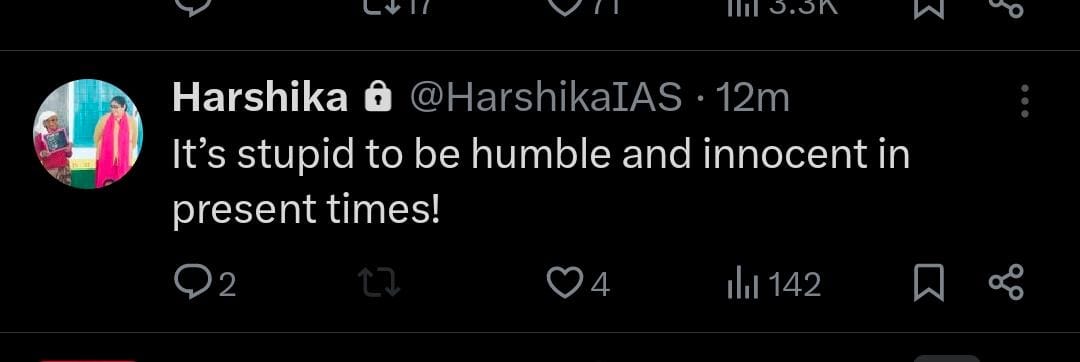The width and height of the screenshot is (1080, 362).
Task: Open the next tweet's red avatar below
Action: tap(88, 360)
